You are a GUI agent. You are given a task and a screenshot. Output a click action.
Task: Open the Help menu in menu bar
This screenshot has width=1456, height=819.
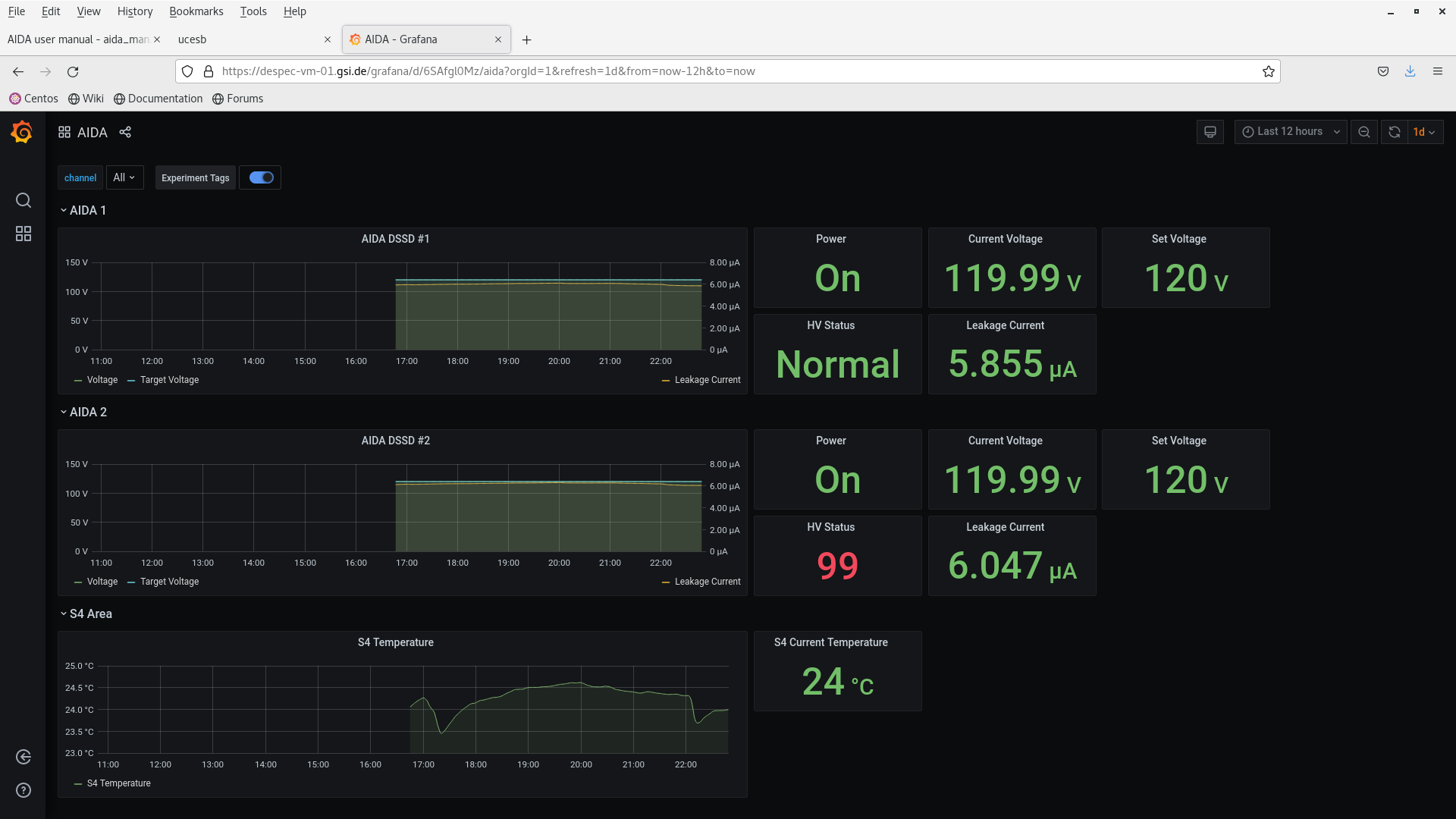(294, 11)
